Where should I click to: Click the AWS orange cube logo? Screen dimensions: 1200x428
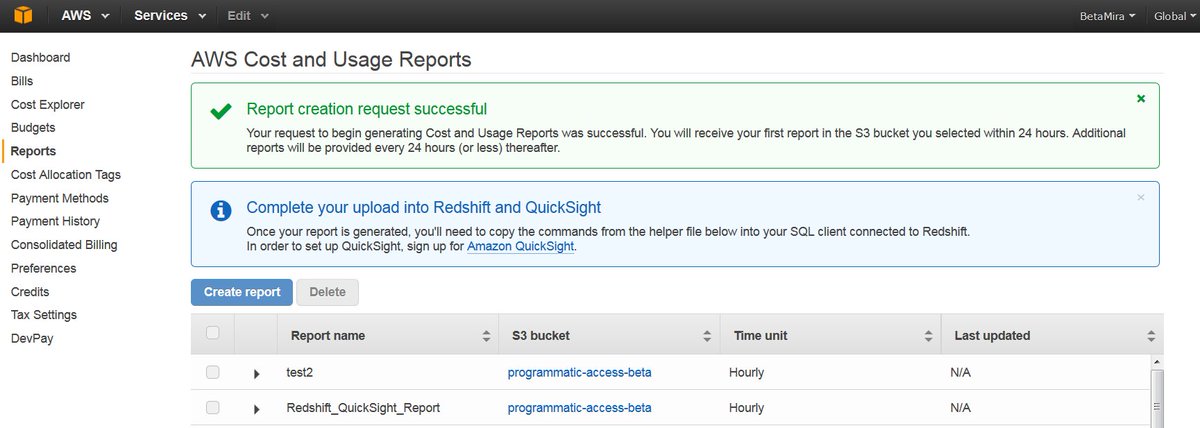[22, 15]
